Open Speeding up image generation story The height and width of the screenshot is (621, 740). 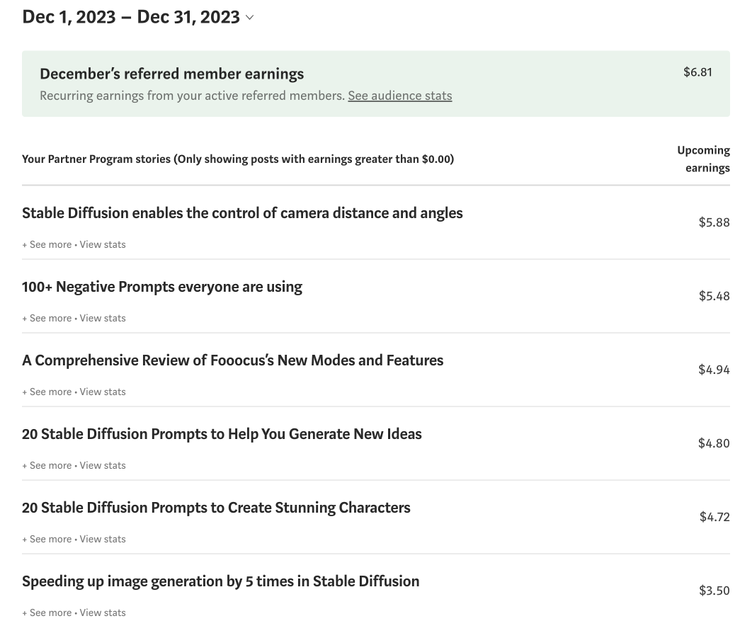point(220,581)
